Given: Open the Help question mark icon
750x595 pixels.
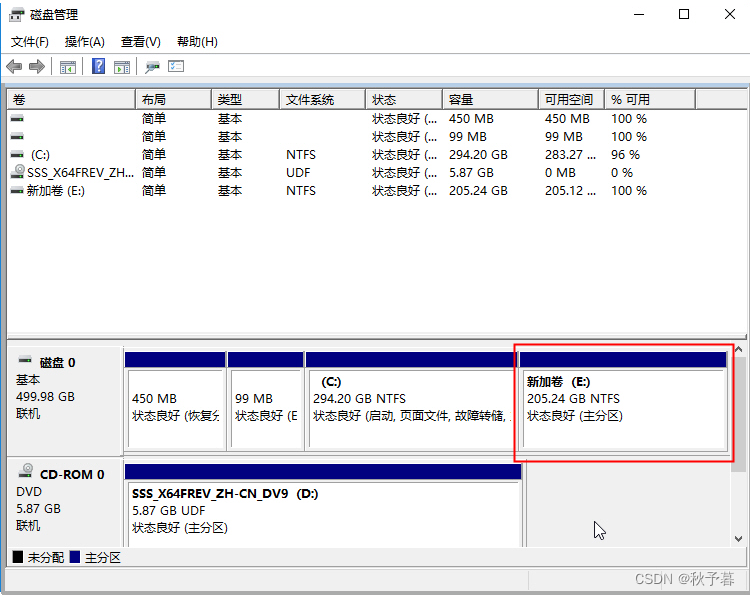Looking at the screenshot, I should (x=98, y=66).
